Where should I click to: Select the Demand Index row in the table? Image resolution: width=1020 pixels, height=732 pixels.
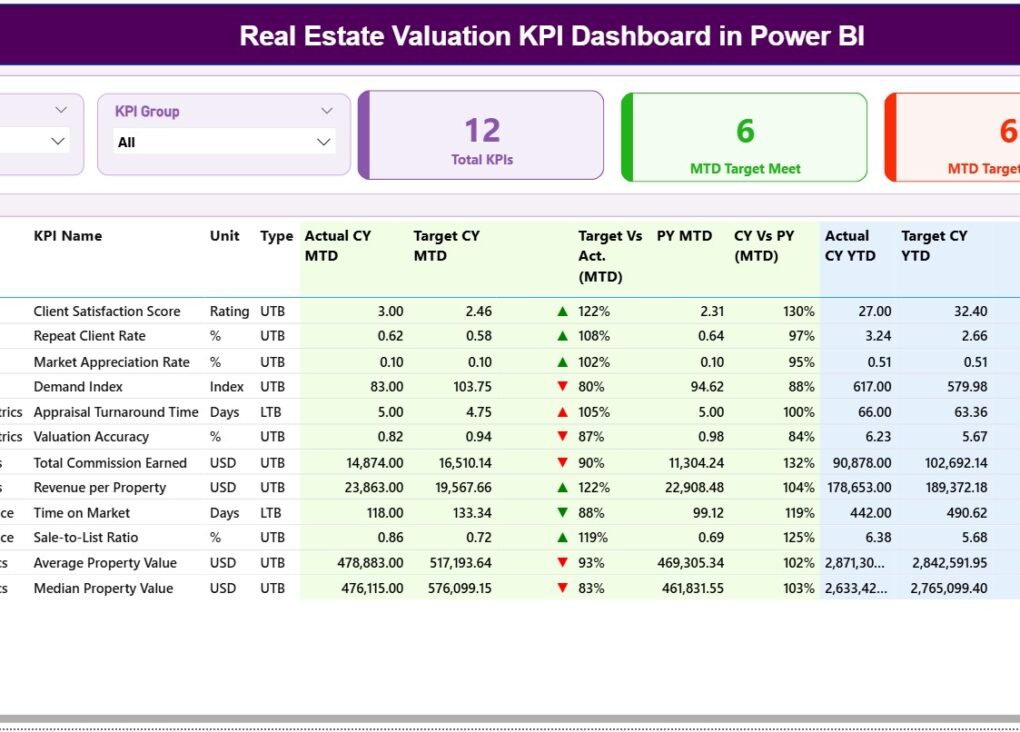pos(97,387)
